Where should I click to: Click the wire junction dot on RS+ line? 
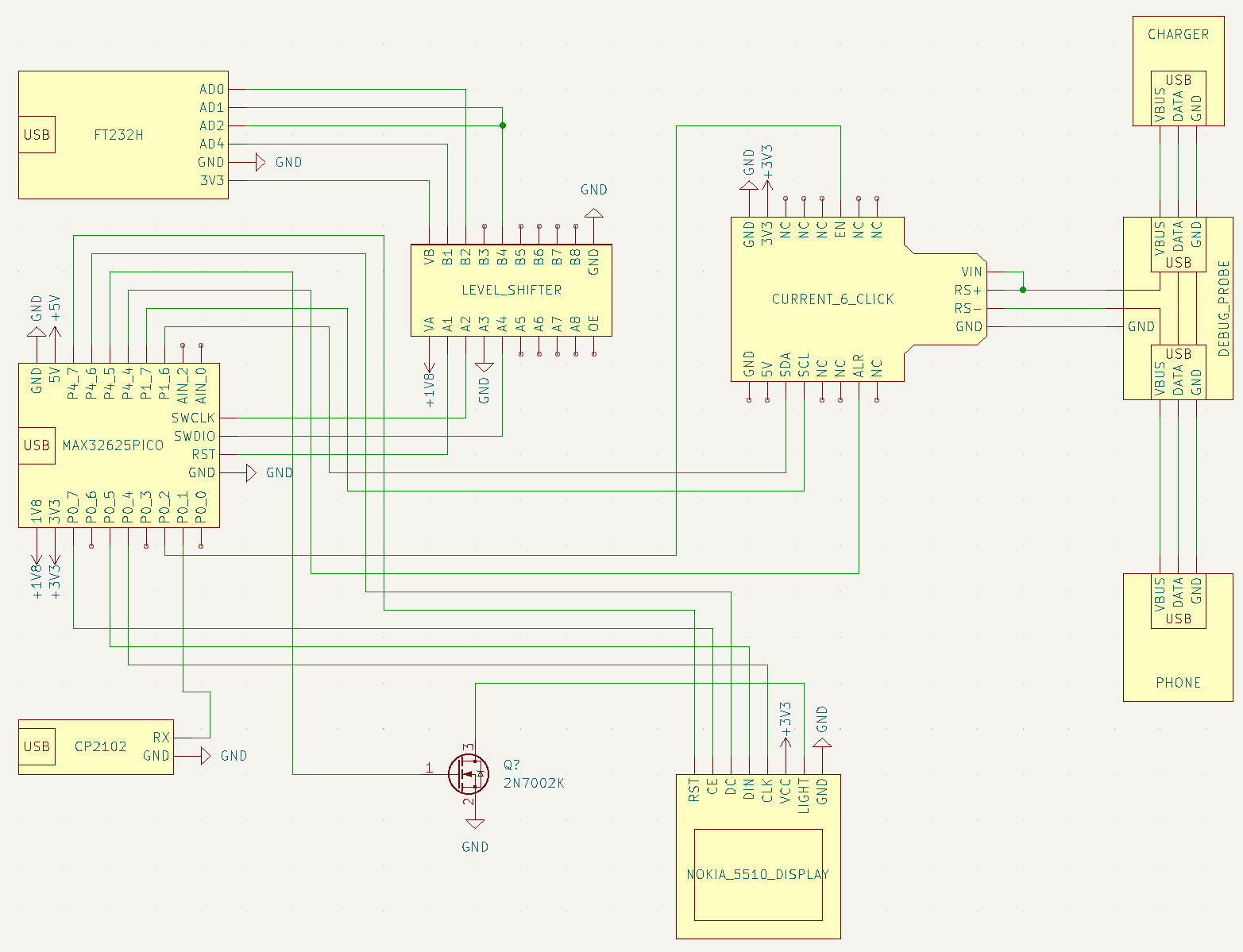[x=1023, y=290]
